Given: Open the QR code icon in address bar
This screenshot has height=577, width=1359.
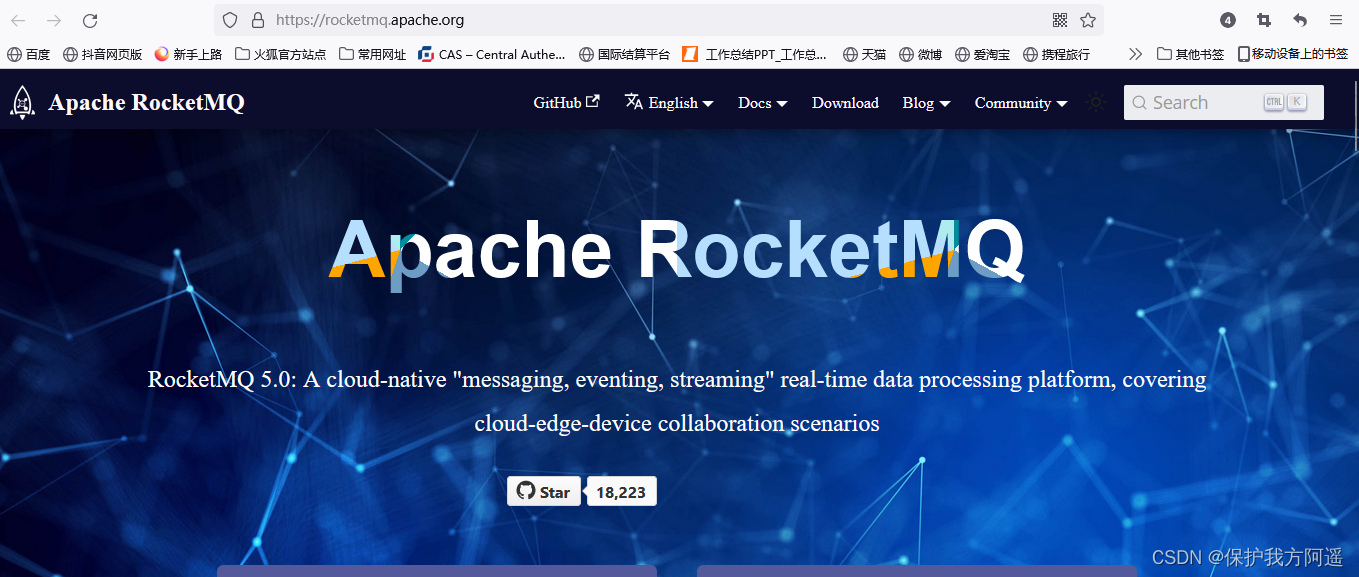Looking at the screenshot, I should [x=1060, y=20].
